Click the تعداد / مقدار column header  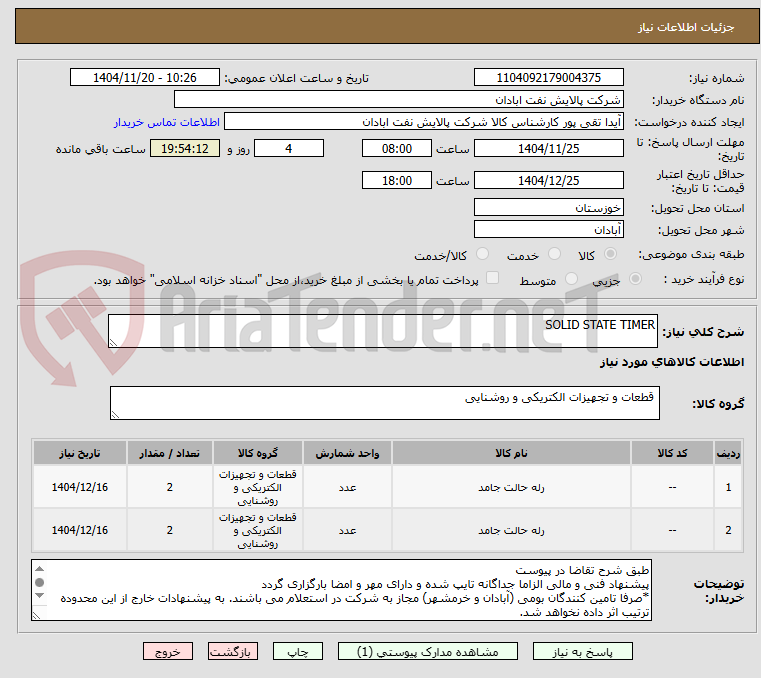click(x=169, y=453)
